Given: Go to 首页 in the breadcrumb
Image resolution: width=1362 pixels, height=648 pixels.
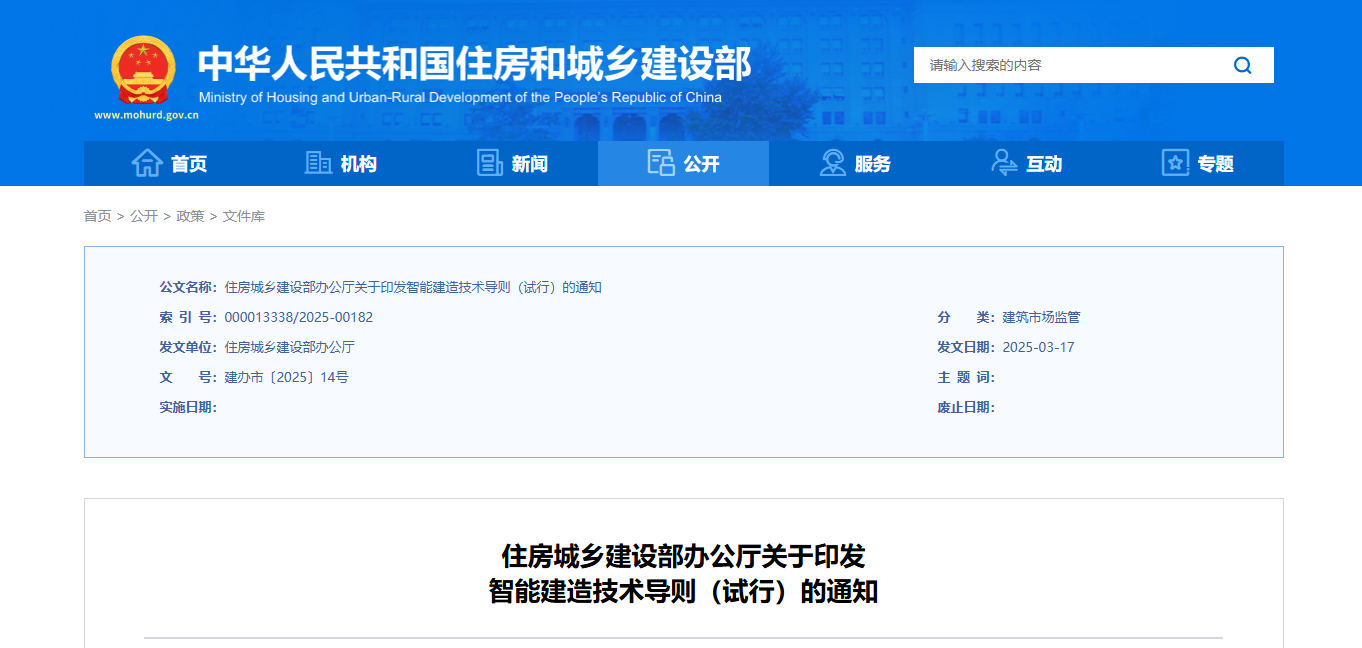Looking at the screenshot, I should [x=98, y=216].
